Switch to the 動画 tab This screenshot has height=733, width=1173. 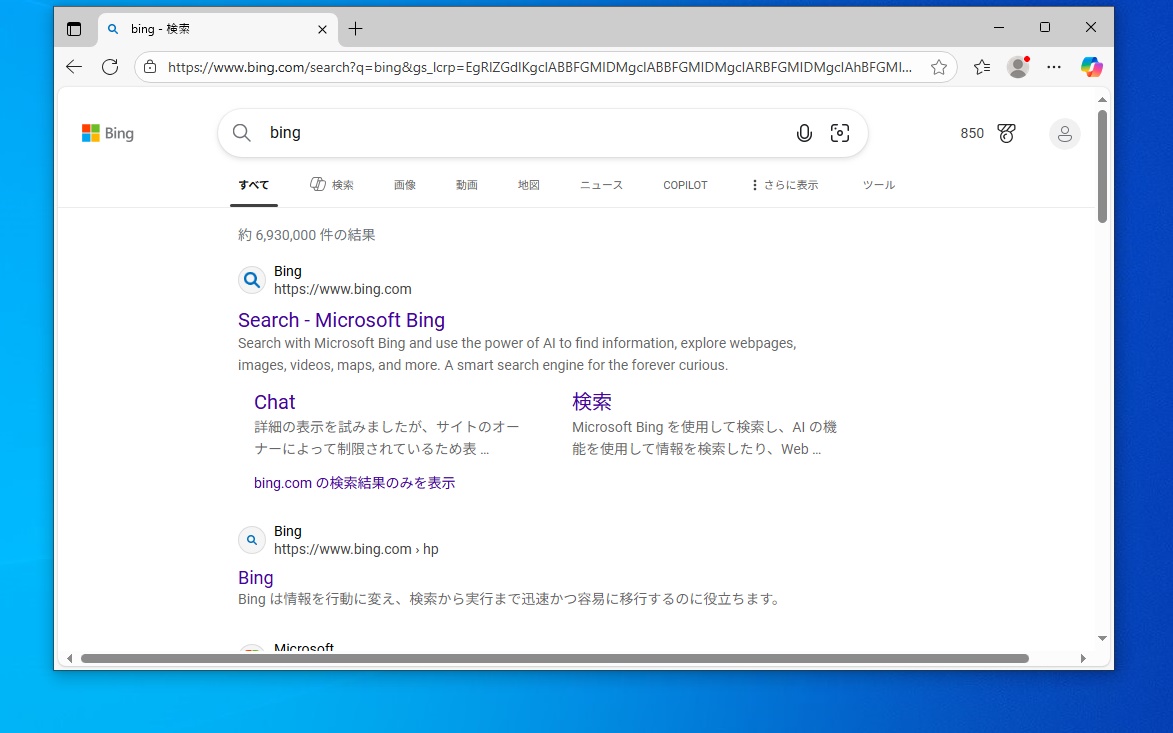tap(467, 185)
